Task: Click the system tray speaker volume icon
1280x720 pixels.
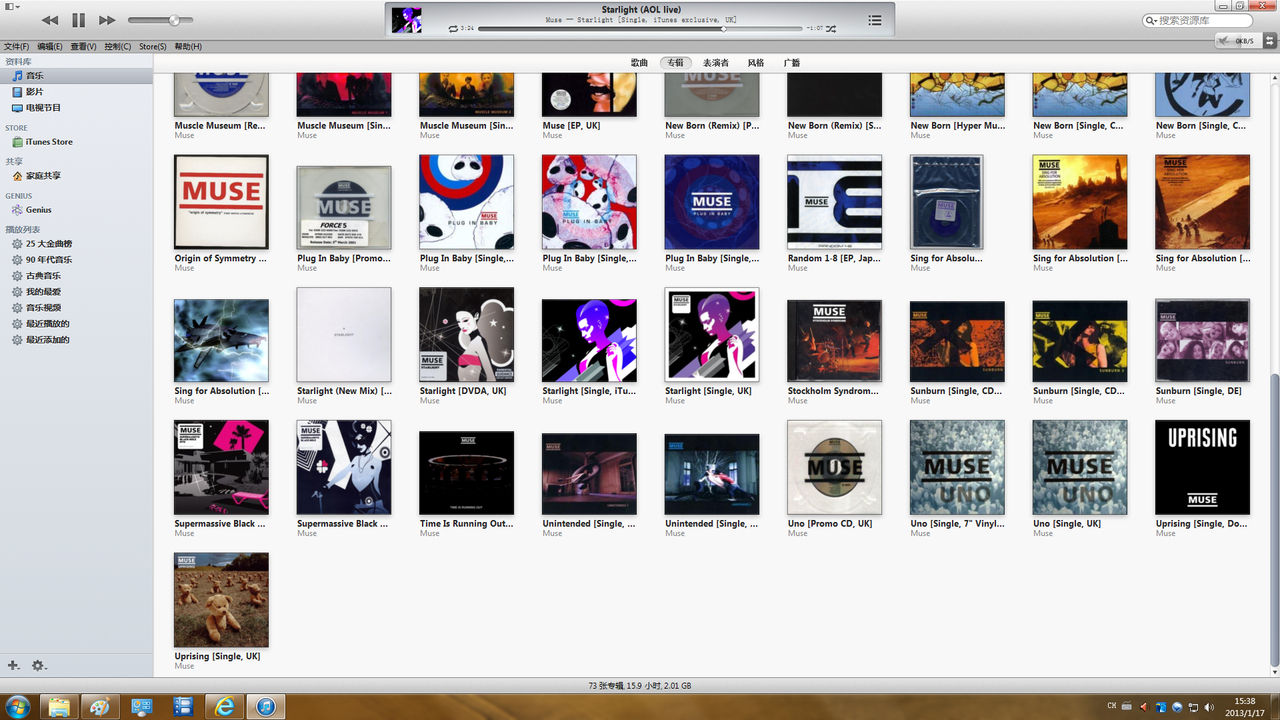Action: tap(1210, 707)
